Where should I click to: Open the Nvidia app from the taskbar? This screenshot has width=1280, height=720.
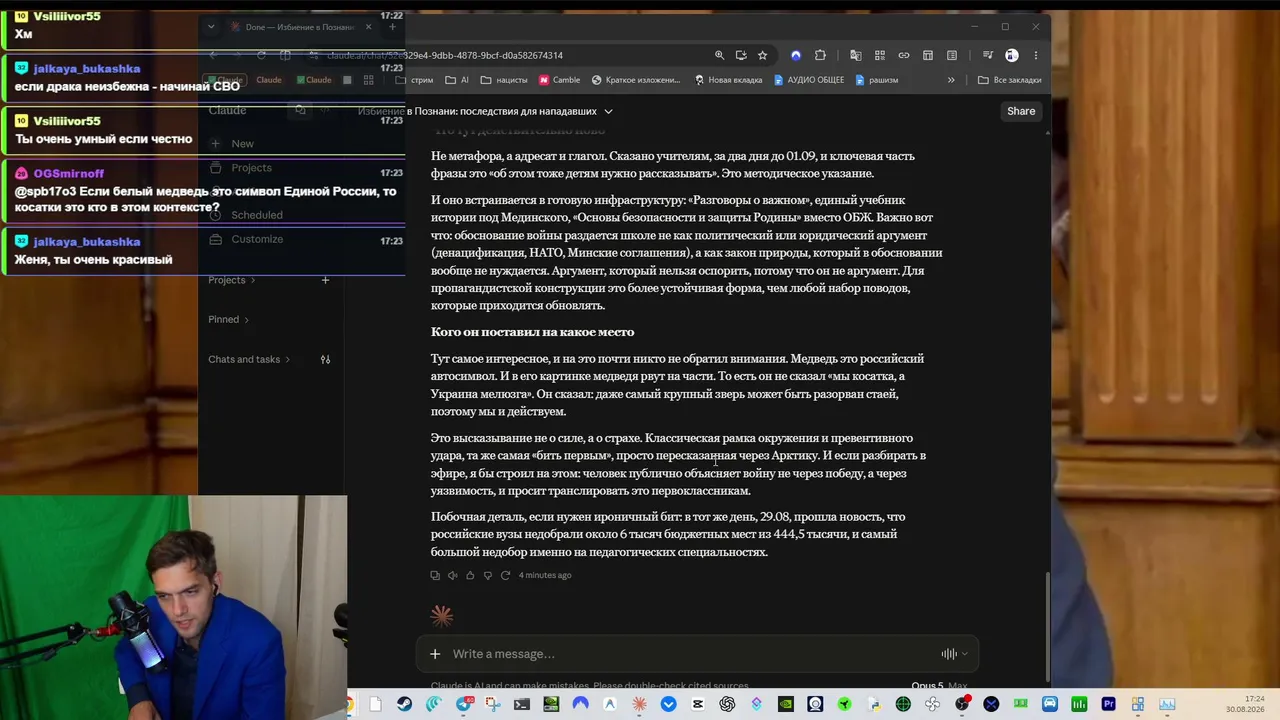(786, 704)
